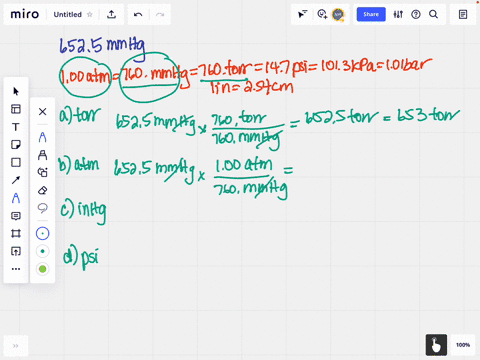This screenshot has height=360, width=480.
Task: Select the pen tool in main toolbar
Action: pyautogui.click(x=16, y=198)
